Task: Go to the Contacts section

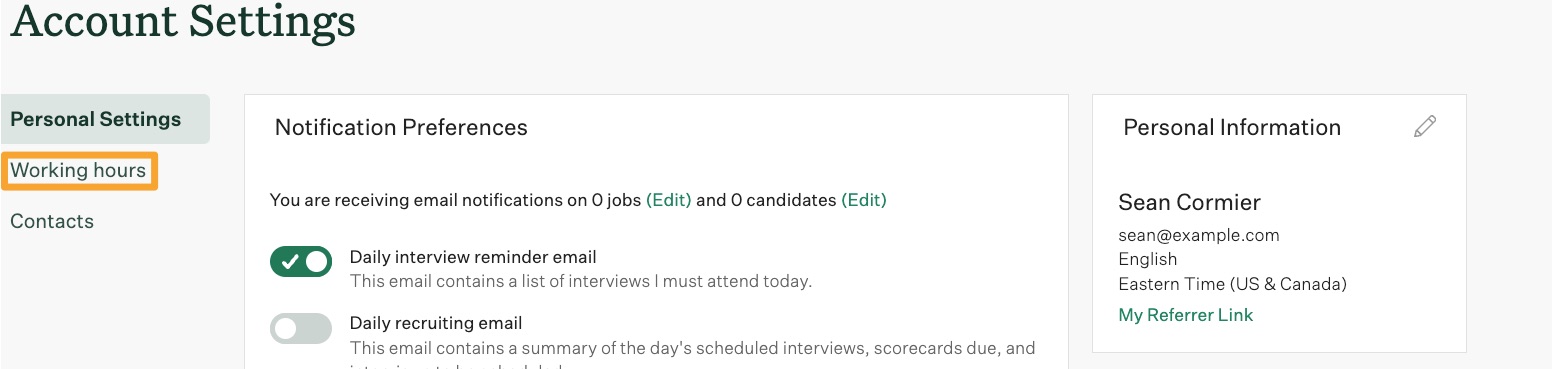Action: [x=52, y=221]
